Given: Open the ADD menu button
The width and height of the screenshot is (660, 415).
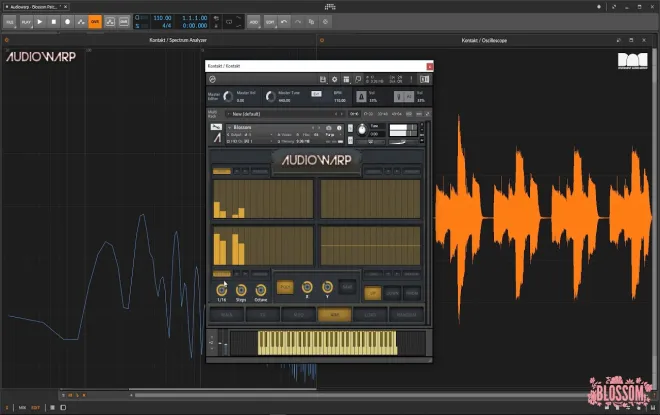Looking at the screenshot, I should [x=253, y=22].
